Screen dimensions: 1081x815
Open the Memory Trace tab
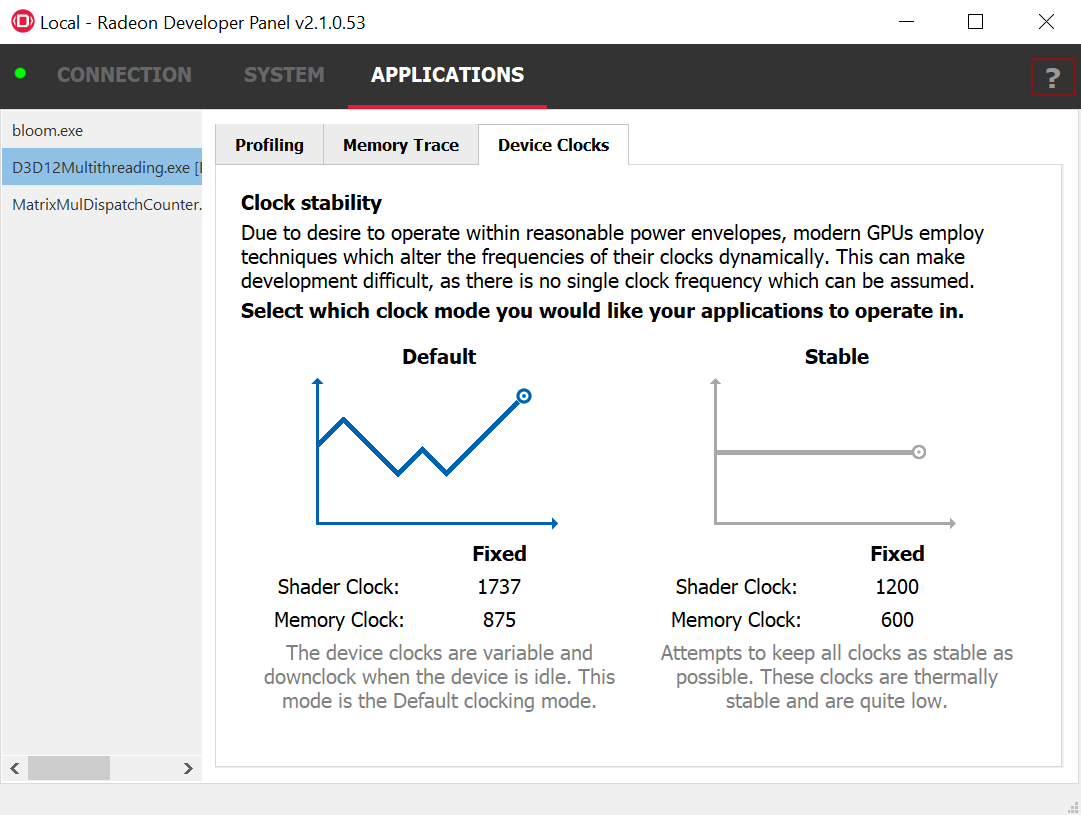[x=401, y=145]
